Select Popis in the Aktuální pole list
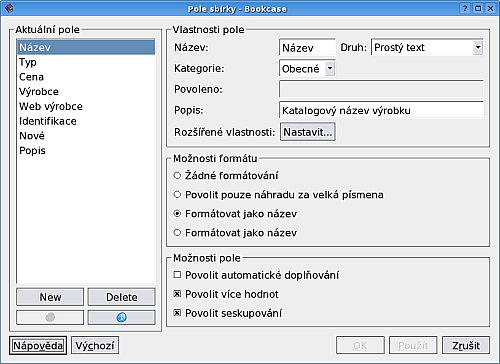 86,150
